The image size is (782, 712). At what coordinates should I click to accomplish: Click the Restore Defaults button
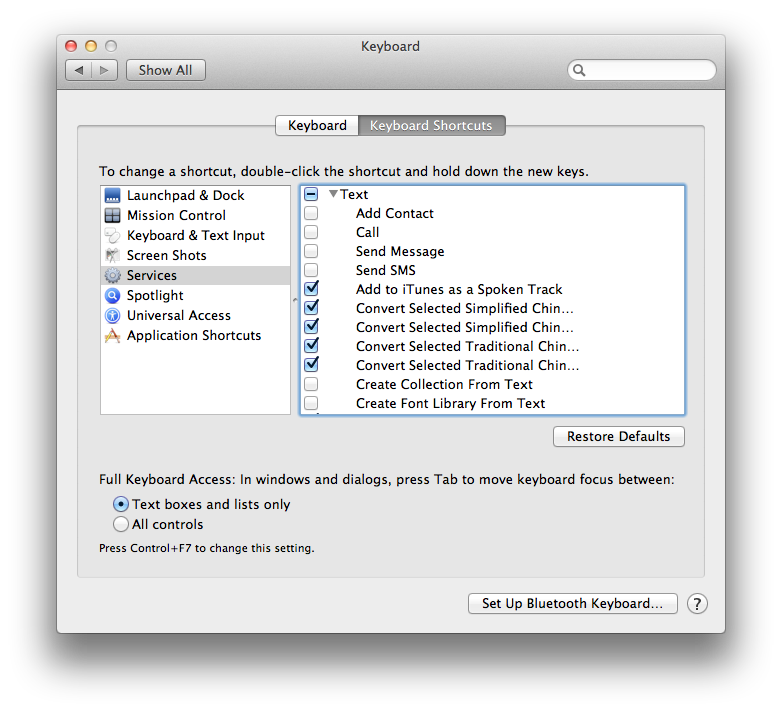[618, 437]
